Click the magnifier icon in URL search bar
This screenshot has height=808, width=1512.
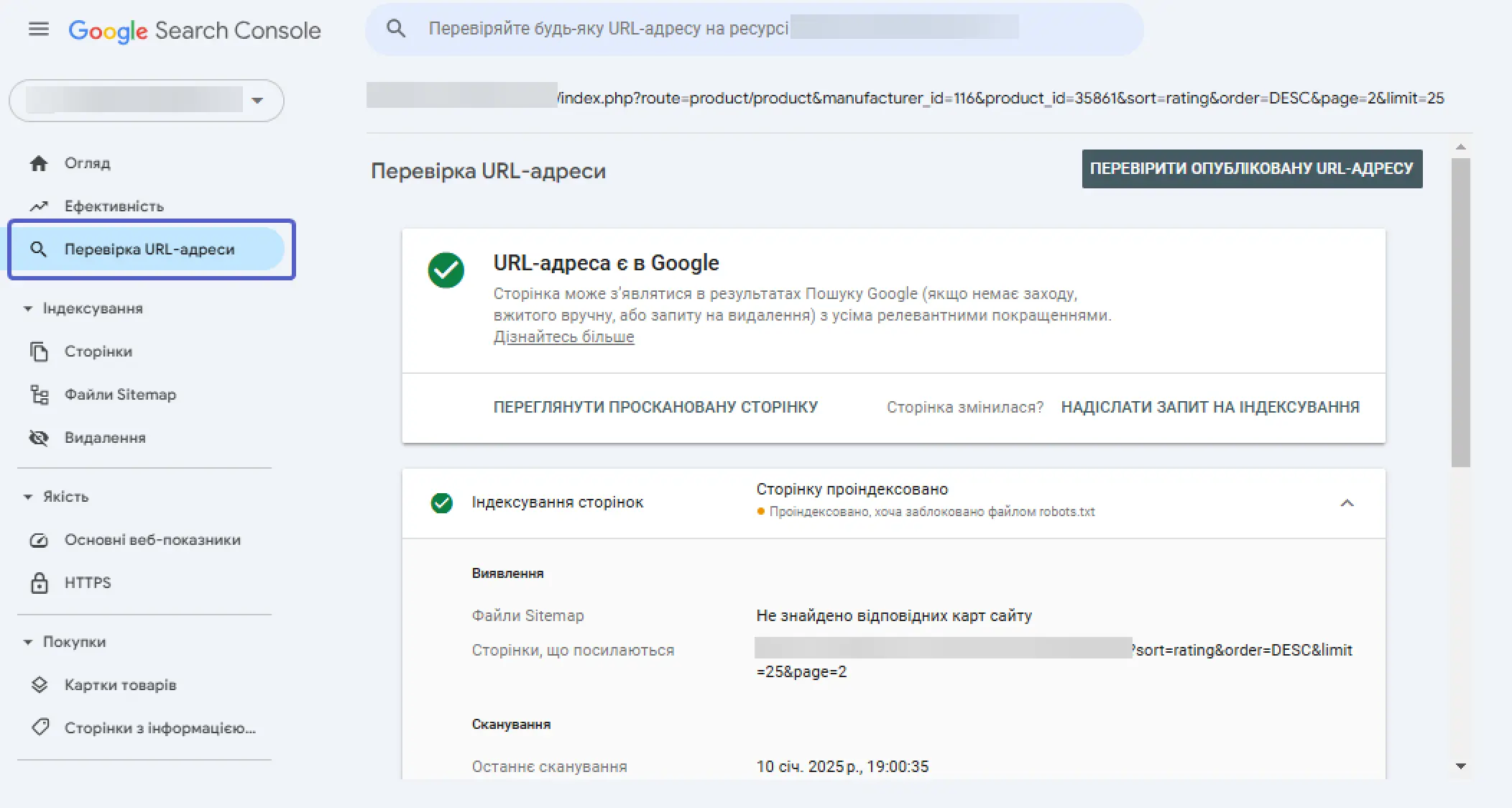pos(396,29)
